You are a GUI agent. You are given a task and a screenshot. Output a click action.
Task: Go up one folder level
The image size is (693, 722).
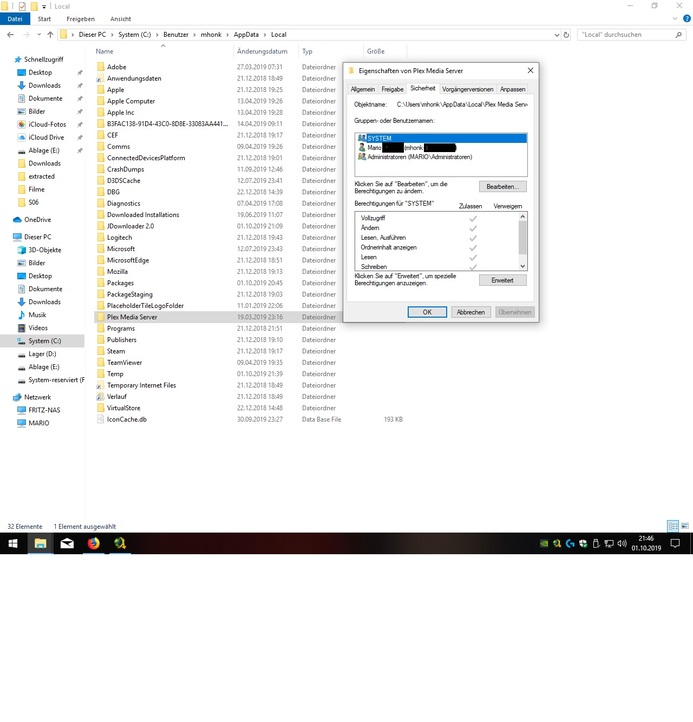(x=50, y=35)
